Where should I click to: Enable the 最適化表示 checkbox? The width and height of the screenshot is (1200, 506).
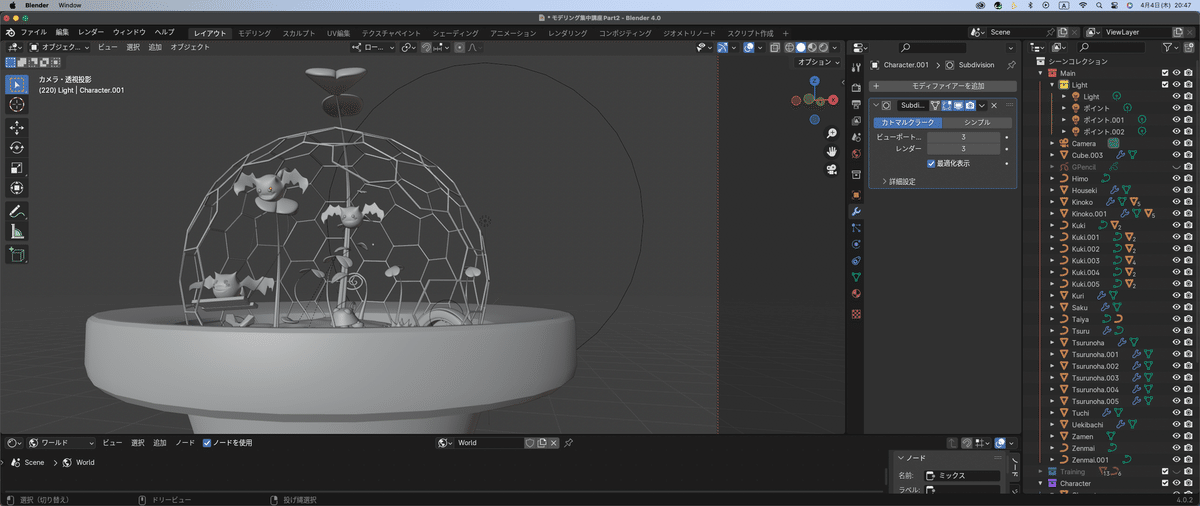tap(931, 163)
